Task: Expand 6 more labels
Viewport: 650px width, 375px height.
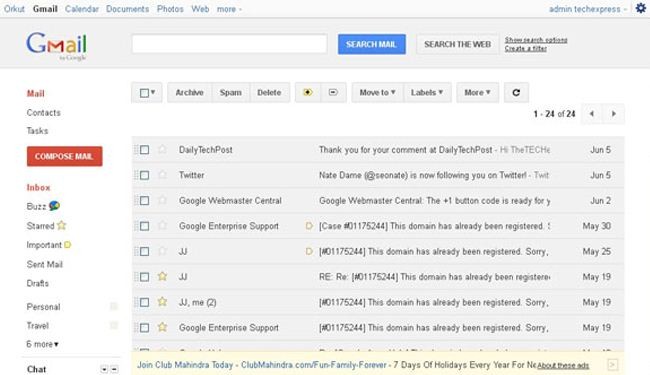Action: click(42, 344)
